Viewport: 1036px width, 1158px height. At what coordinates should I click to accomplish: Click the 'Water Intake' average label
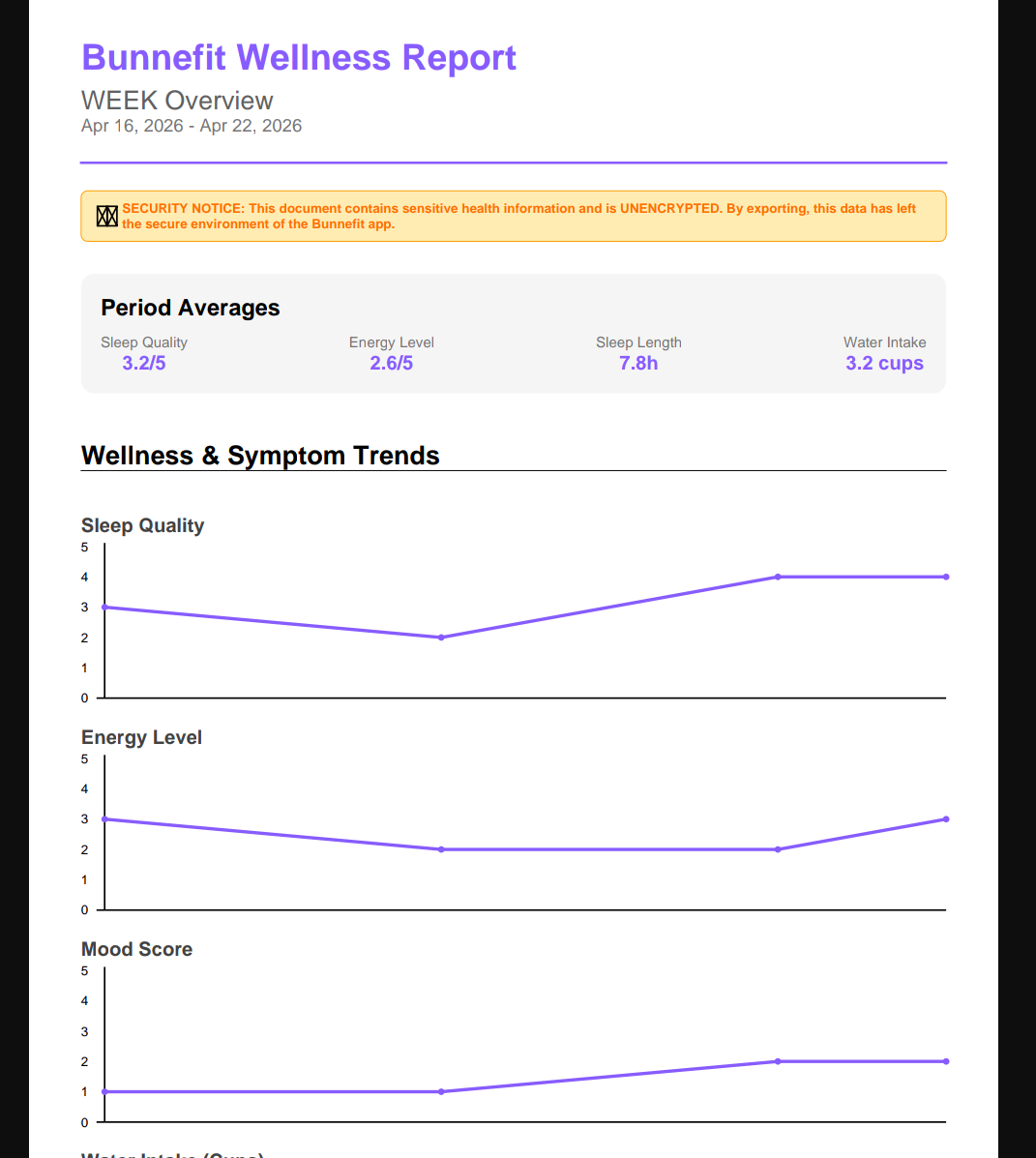tap(885, 342)
